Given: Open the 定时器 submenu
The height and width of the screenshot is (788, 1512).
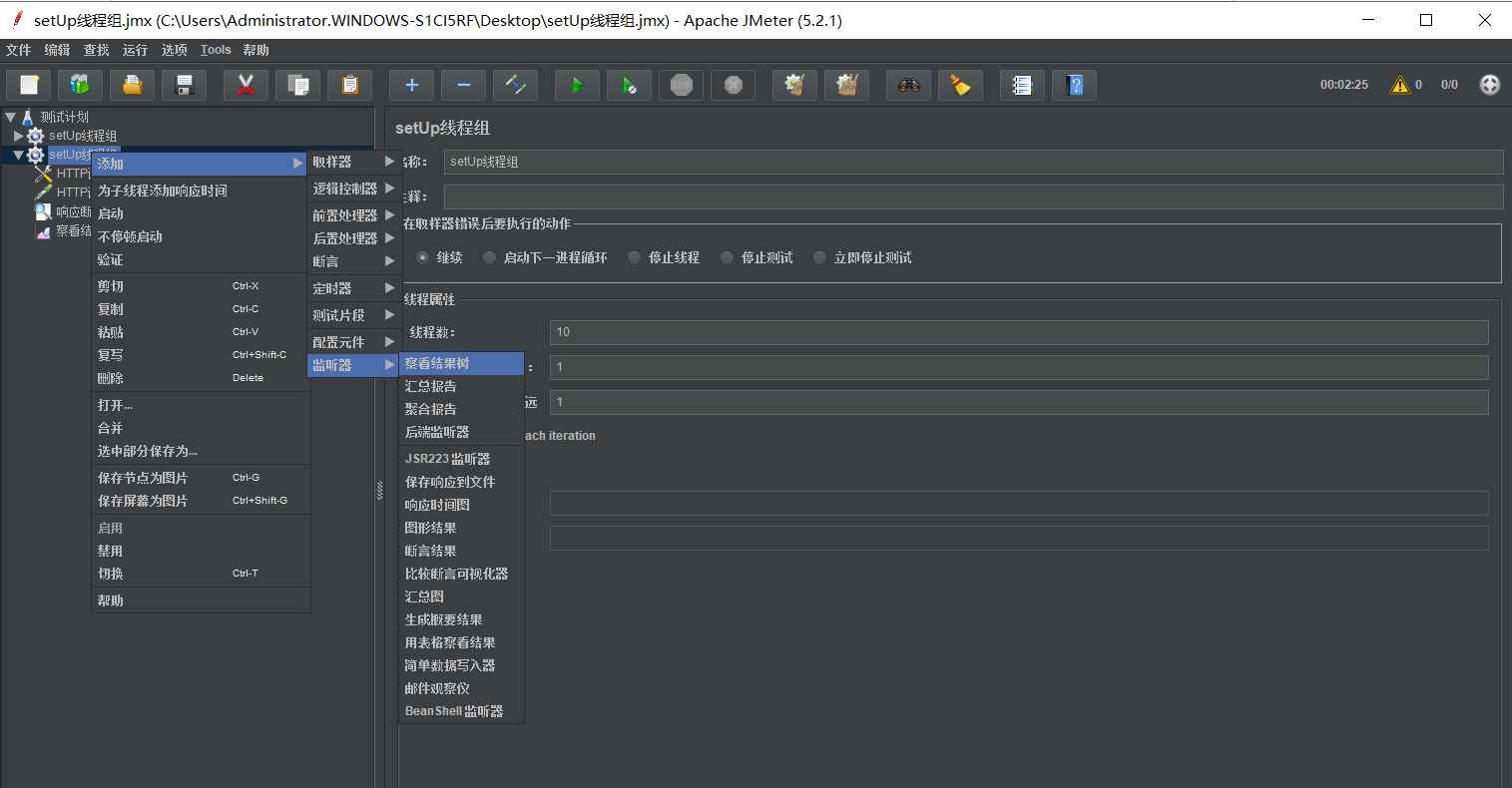Looking at the screenshot, I should (354, 288).
